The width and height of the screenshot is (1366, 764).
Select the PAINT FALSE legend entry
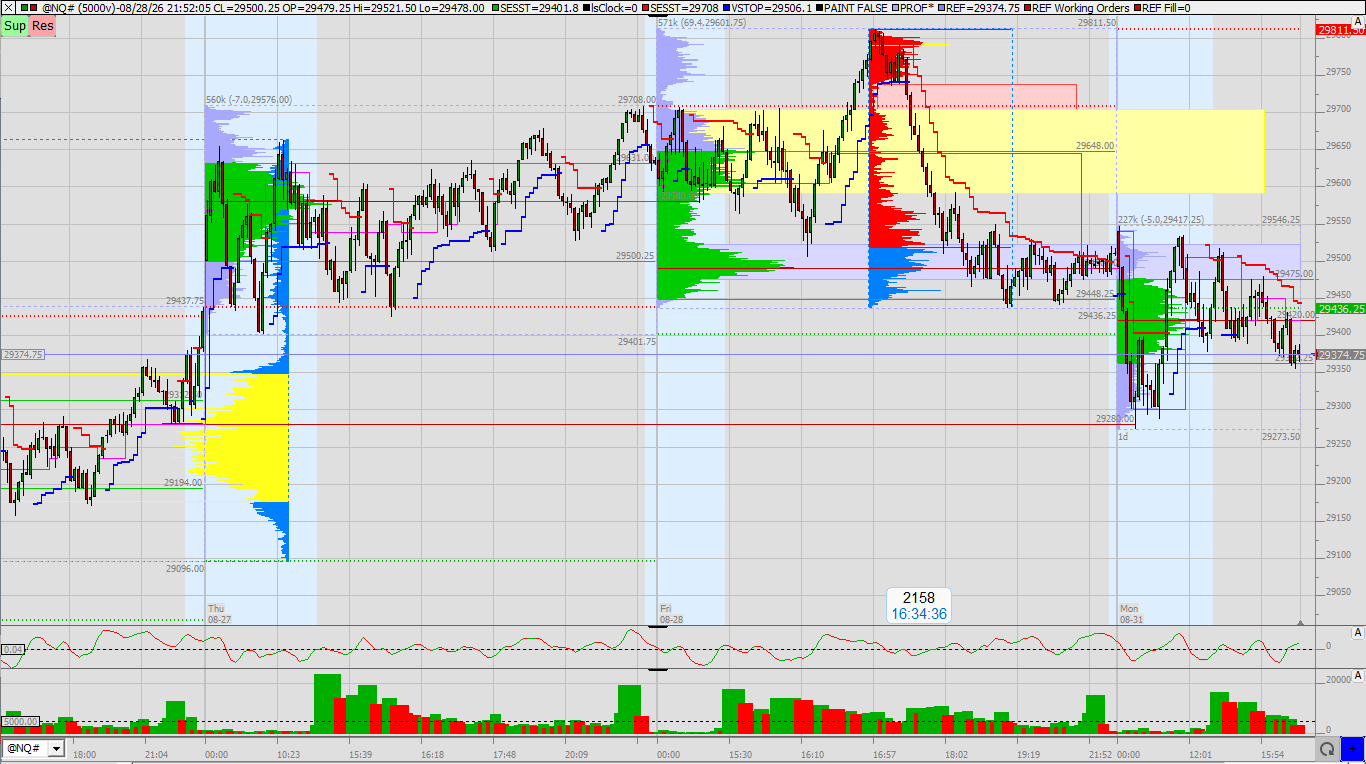pyautogui.click(x=853, y=8)
